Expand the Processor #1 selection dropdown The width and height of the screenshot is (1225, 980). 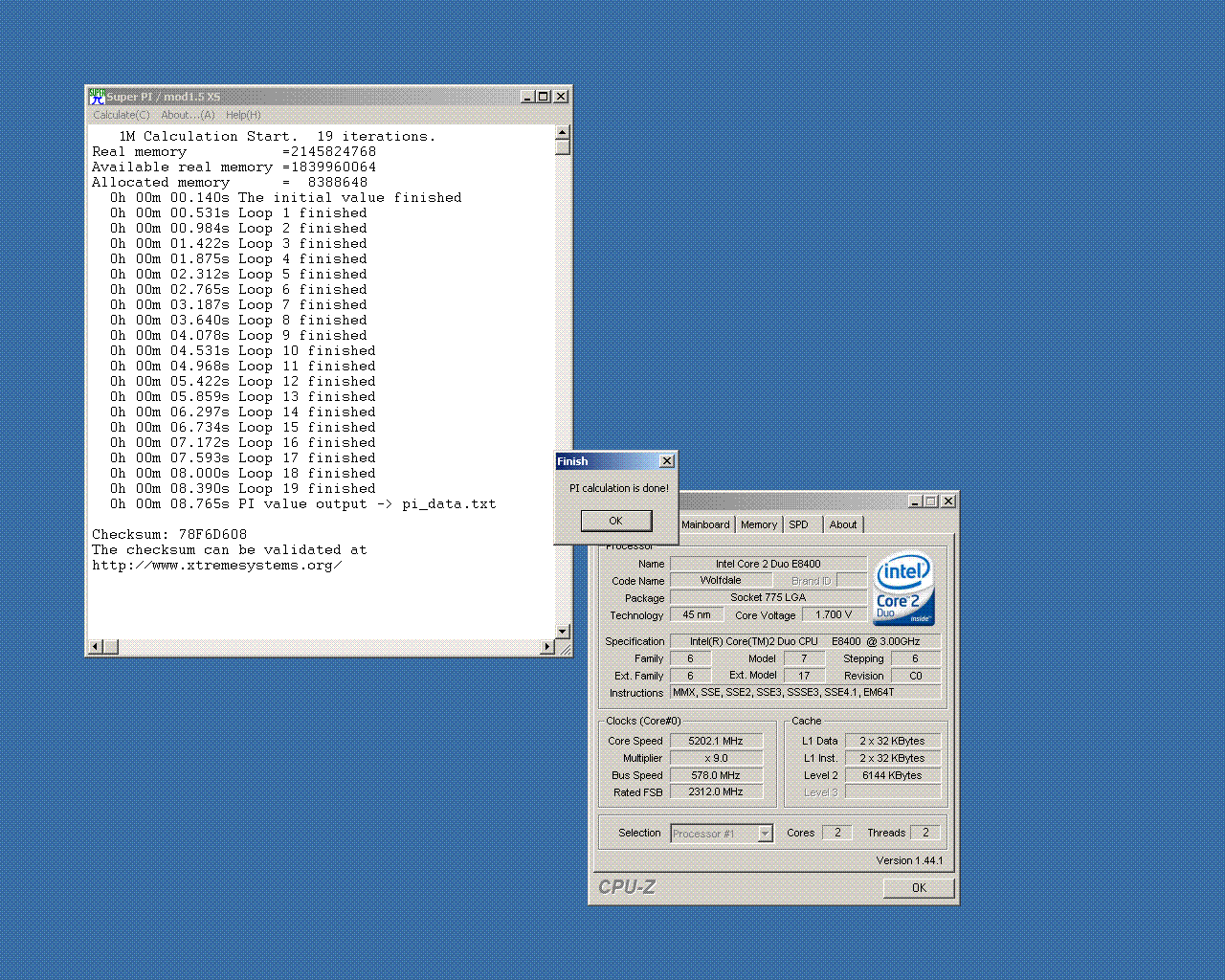pyautogui.click(x=765, y=834)
